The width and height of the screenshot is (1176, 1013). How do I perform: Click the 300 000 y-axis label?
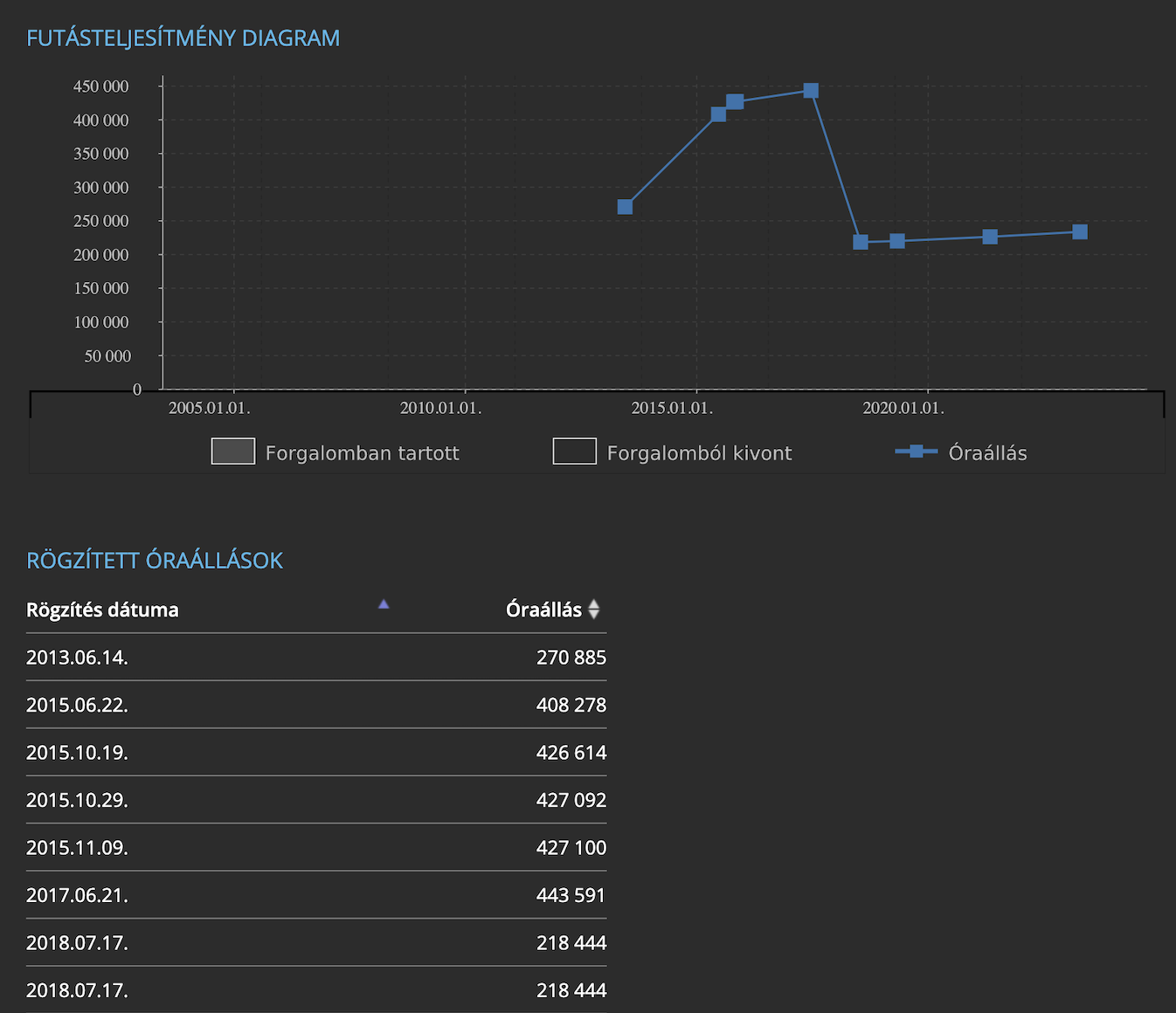pyautogui.click(x=101, y=188)
